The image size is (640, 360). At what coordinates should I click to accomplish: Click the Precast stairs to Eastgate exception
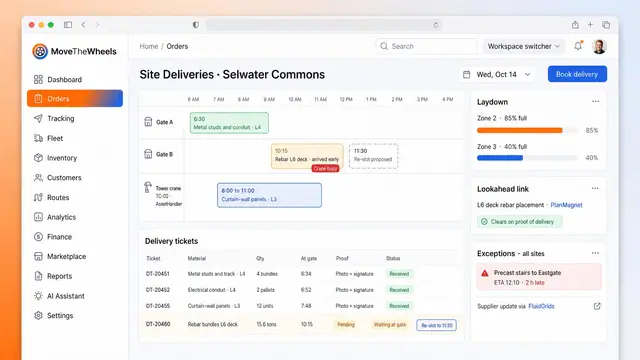point(539,277)
